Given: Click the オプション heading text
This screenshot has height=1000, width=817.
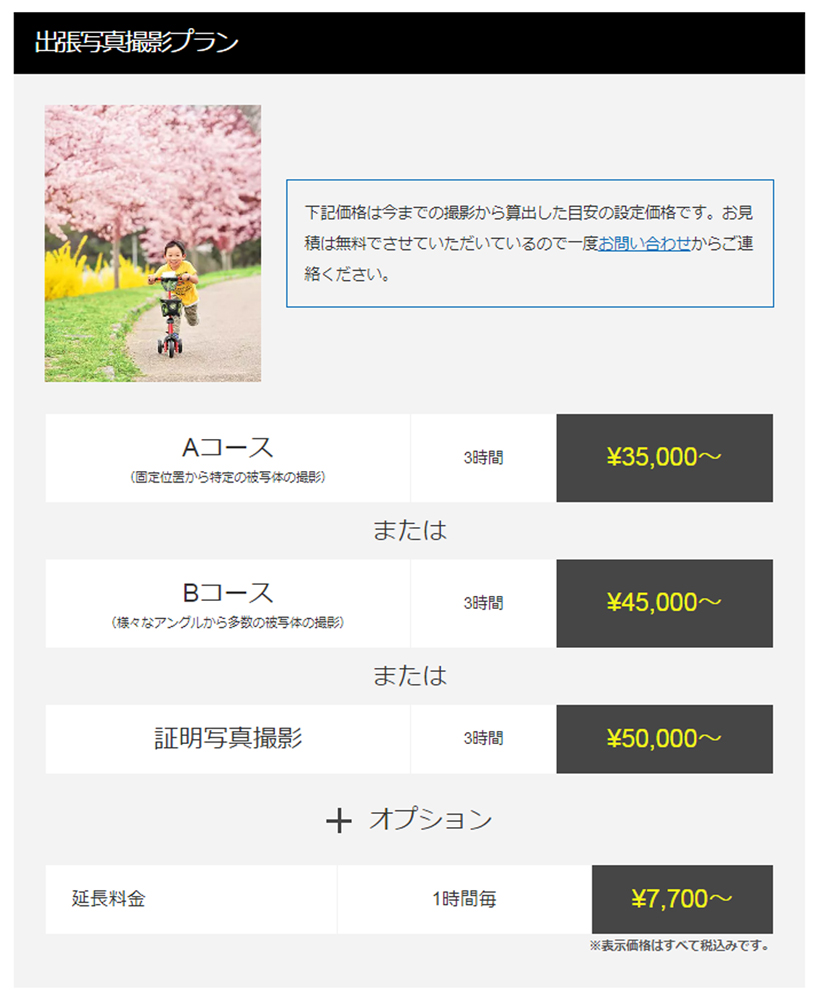Looking at the screenshot, I should 430,820.
